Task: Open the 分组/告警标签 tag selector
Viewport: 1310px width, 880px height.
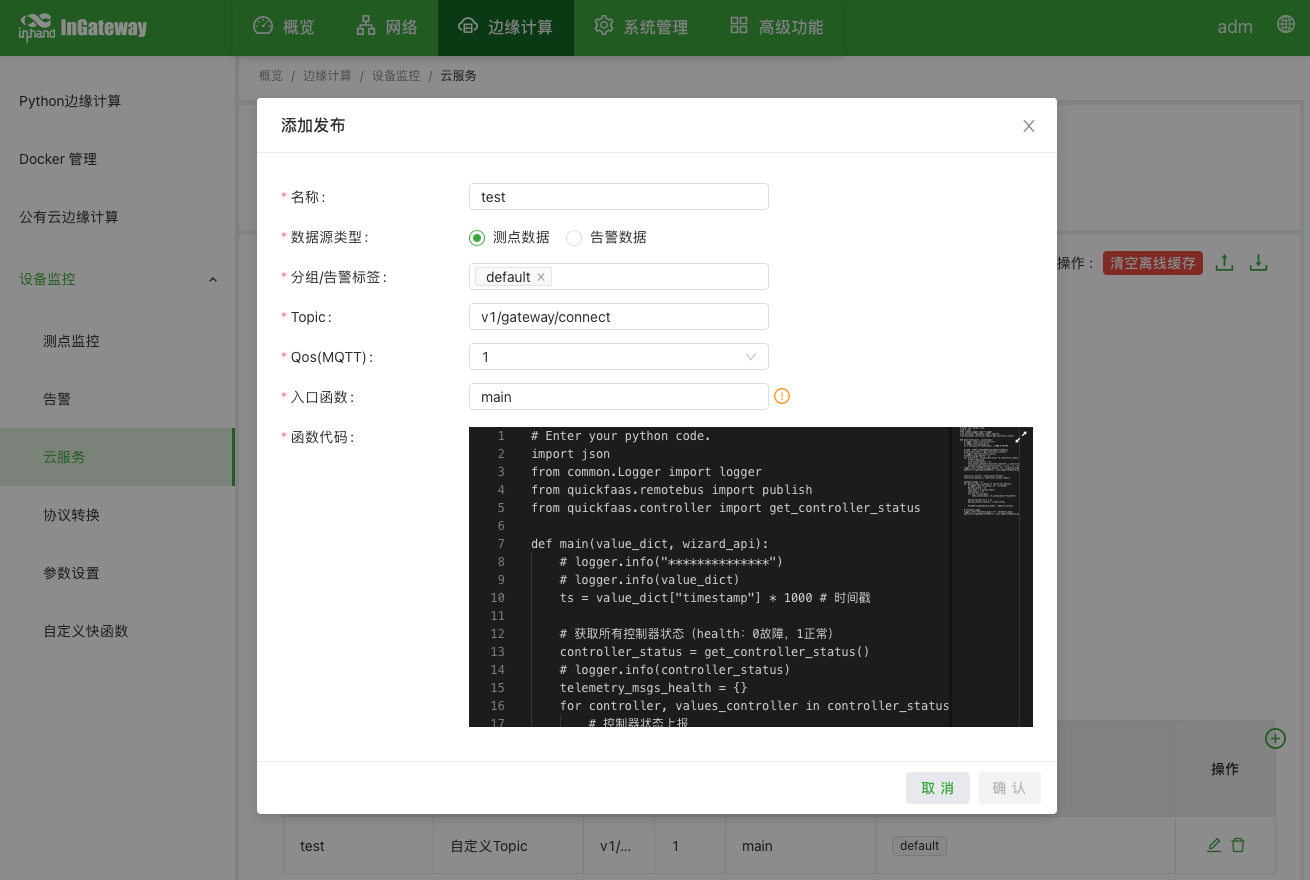Action: tap(660, 277)
